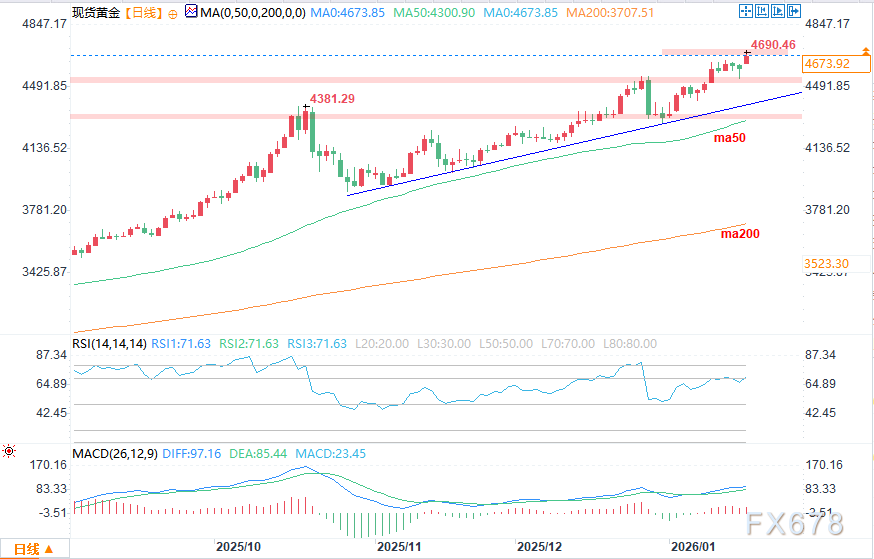Click the 【日线】 timeframe label in title
The width and height of the screenshot is (874, 559).
(140, 13)
